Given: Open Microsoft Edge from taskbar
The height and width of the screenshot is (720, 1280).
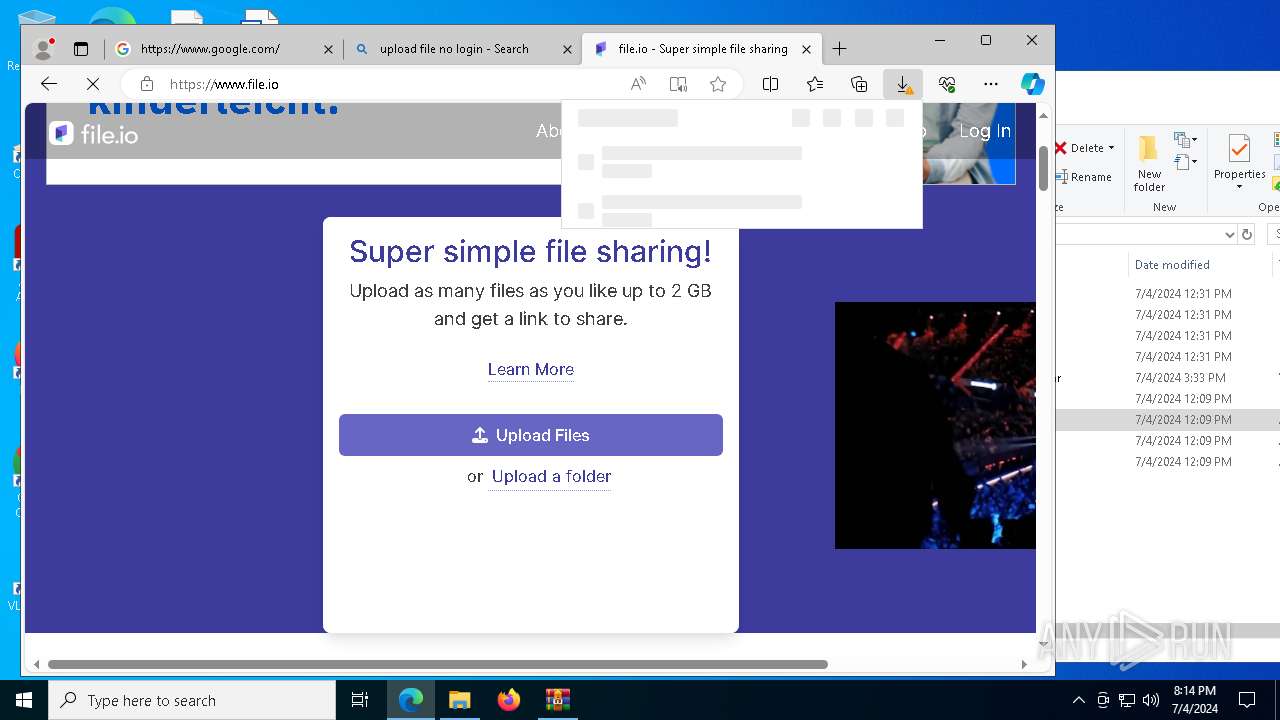Looking at the screenshot, I should pyautogui.click(x=411, y=700).
